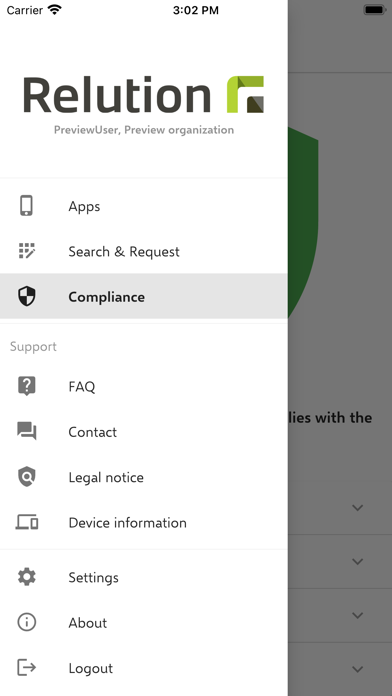Tap the info circle About icon

click(x=27, y=622)
